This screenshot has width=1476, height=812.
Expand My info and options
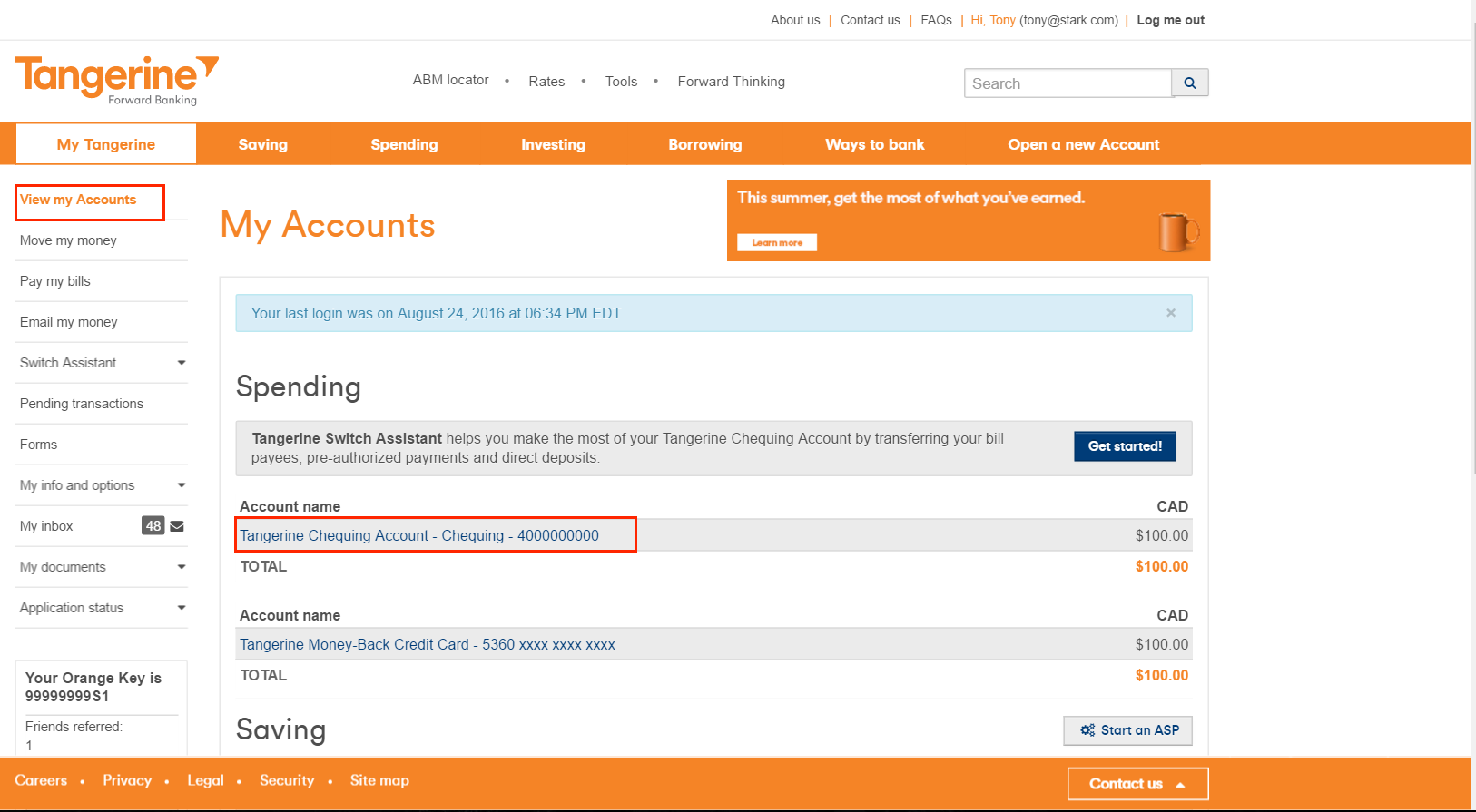pyautogui.click(x=182, y=485)
